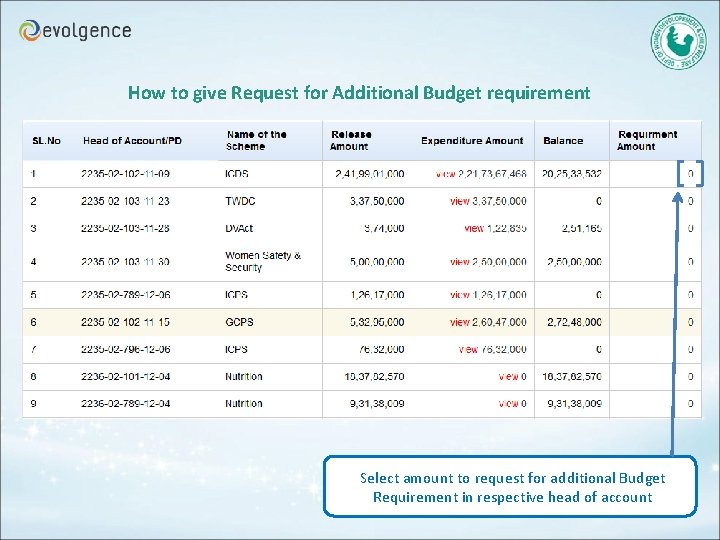
Task: Open the view link for ICDS expenditure
Action: coord(445,174)
